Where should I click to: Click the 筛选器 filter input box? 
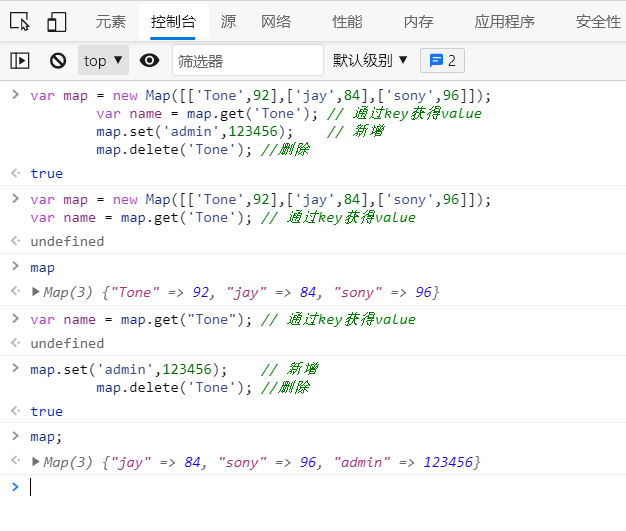point(248,60)
